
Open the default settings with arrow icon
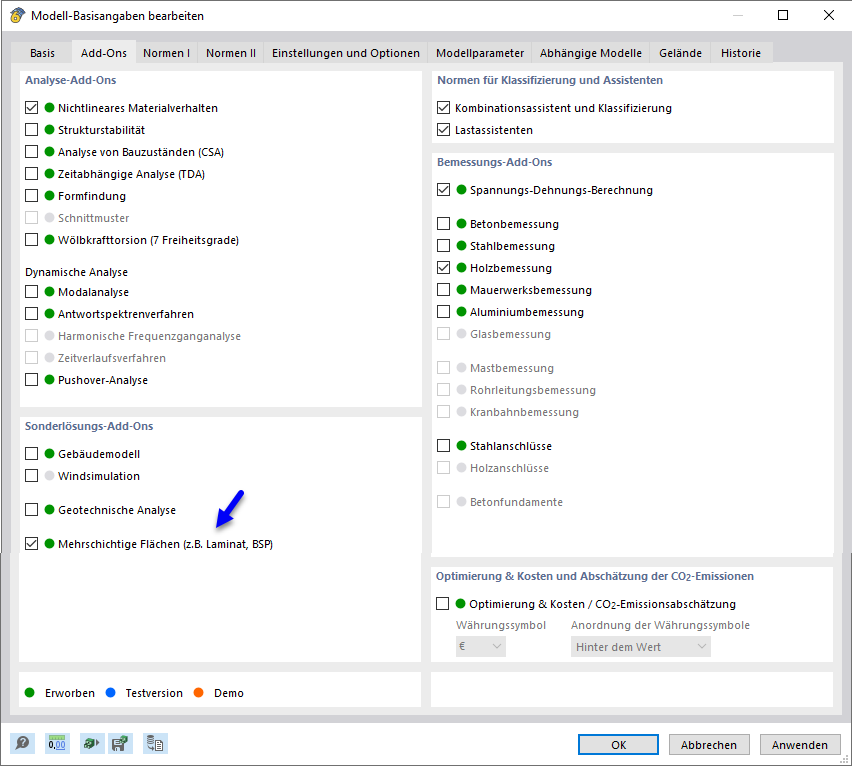tap(91, 743)
